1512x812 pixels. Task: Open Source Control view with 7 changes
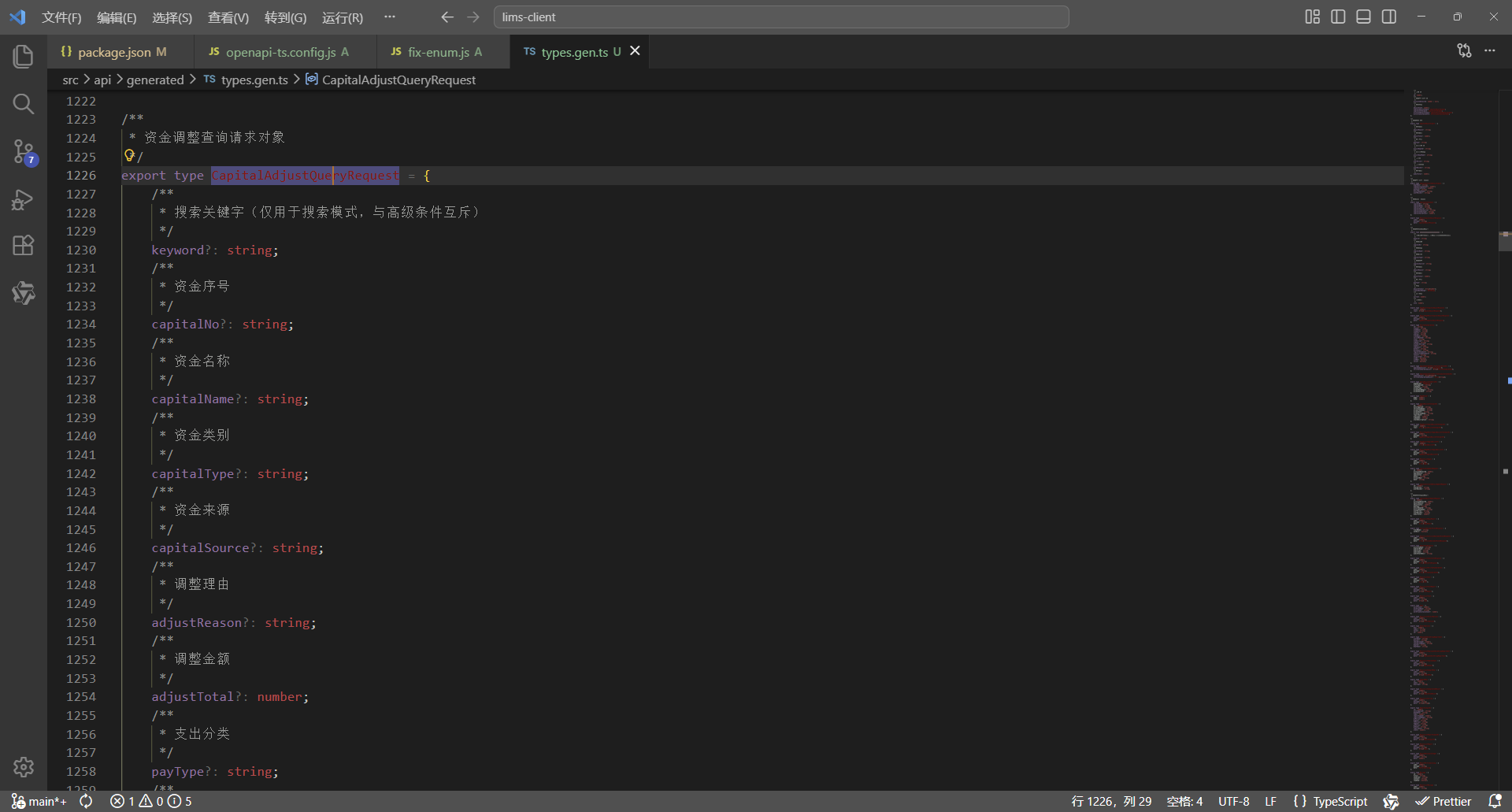click(24, 152)
